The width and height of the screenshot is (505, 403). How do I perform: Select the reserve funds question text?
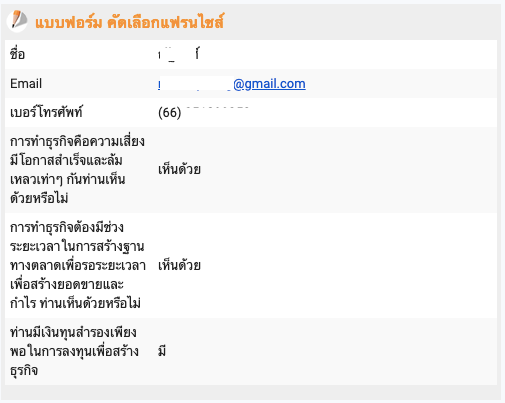click(x=74, y=351)
